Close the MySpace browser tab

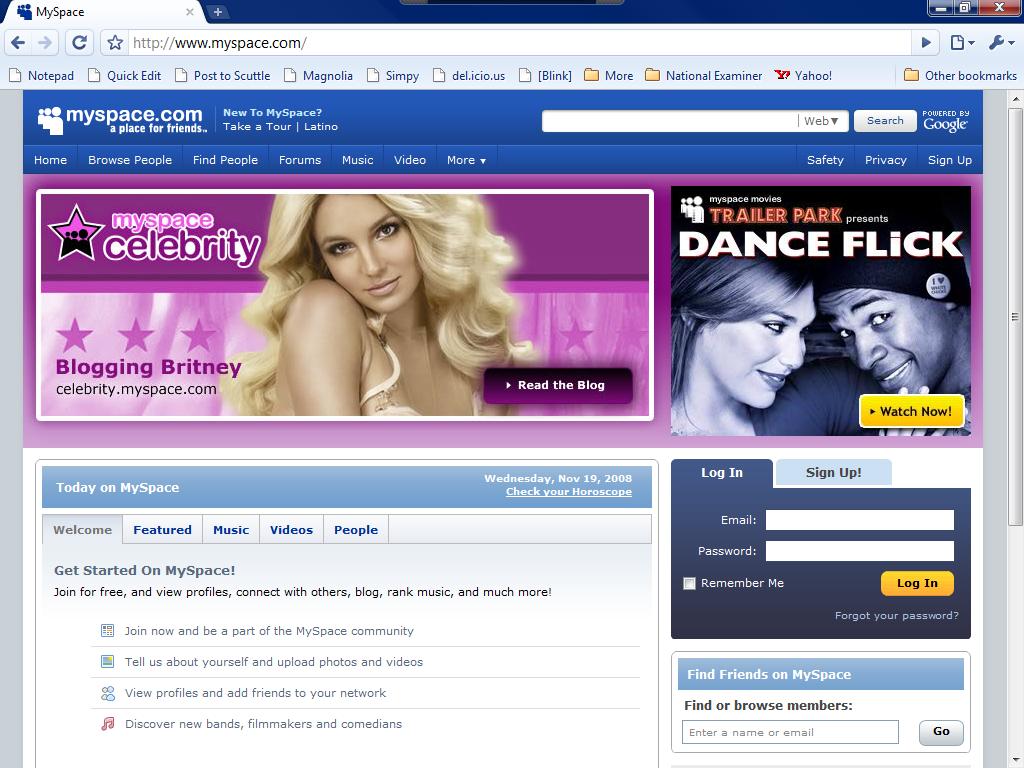(x=189, y=12)
